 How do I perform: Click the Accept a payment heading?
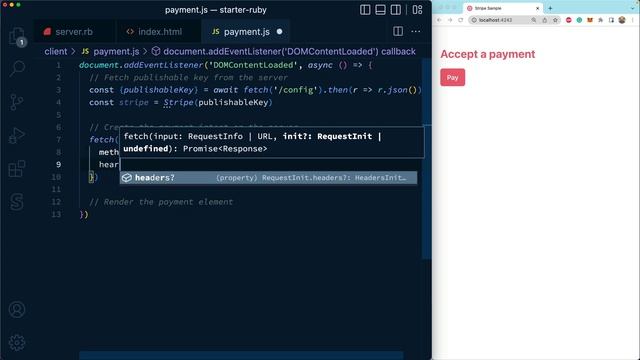point(487,54)
